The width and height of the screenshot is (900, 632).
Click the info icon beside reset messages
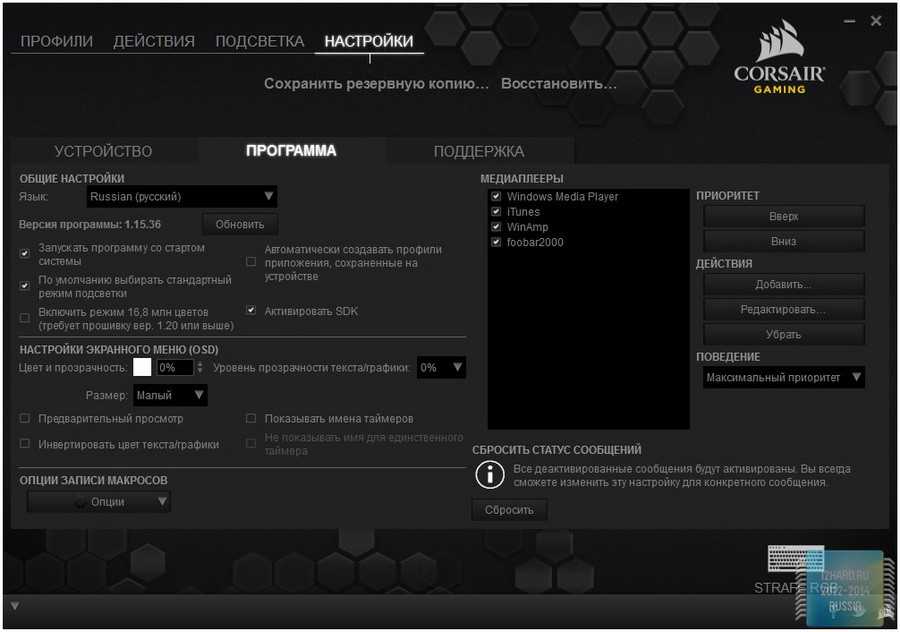pos(489,475)
